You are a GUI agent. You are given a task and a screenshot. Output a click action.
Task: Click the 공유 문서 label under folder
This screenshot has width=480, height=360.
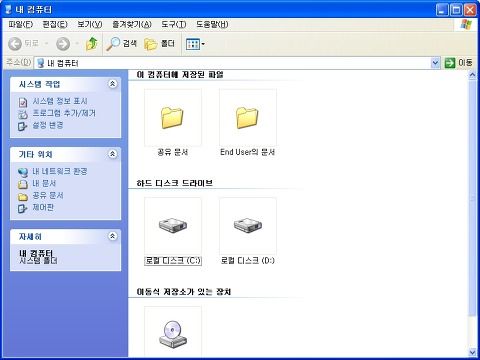173,152
